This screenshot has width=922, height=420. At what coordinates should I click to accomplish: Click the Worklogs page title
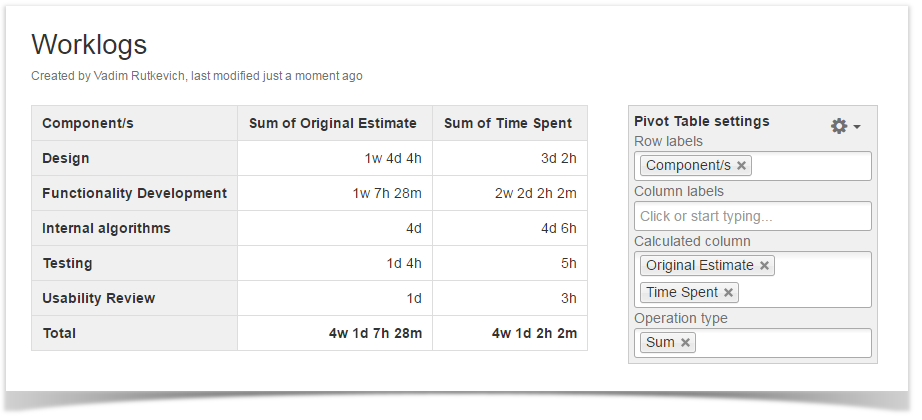(89, 44)
